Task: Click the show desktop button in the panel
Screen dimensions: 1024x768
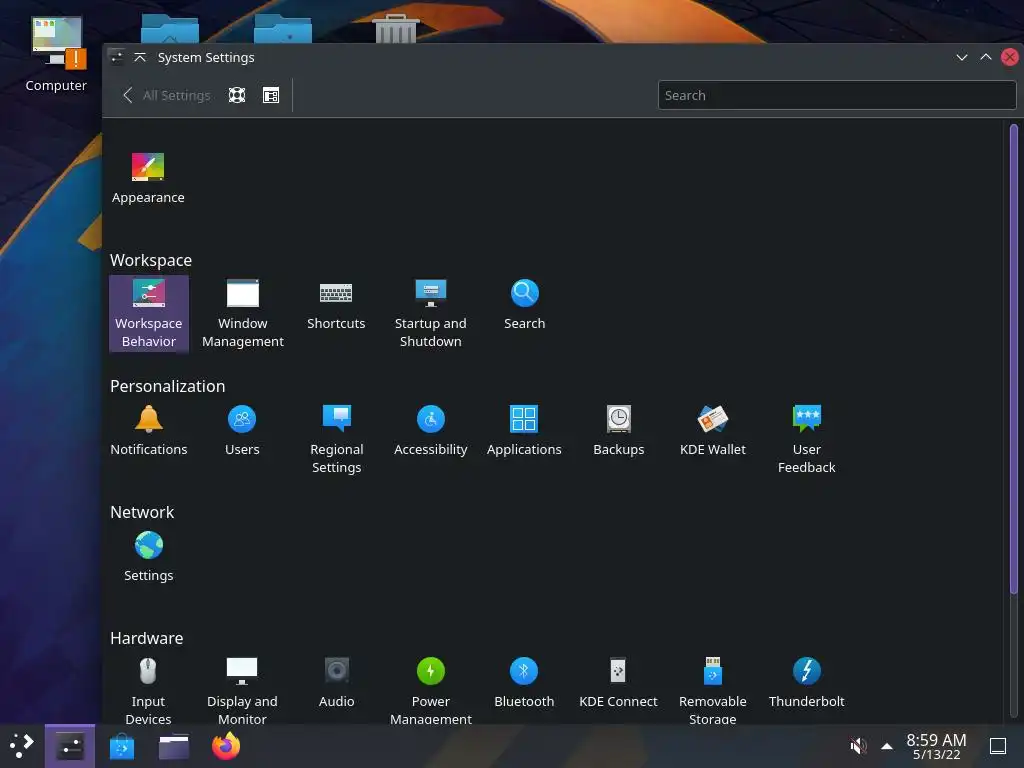Action: tap(998, 746)
